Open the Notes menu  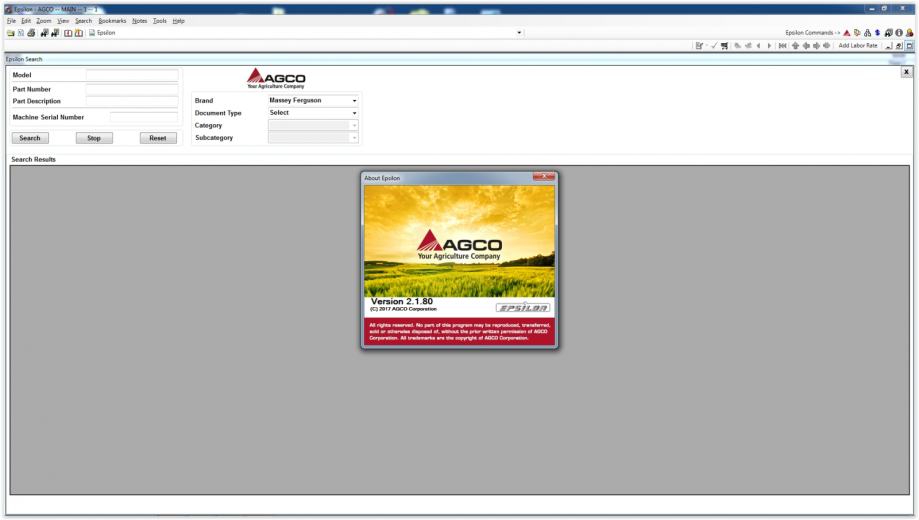[x=139, y=21]
